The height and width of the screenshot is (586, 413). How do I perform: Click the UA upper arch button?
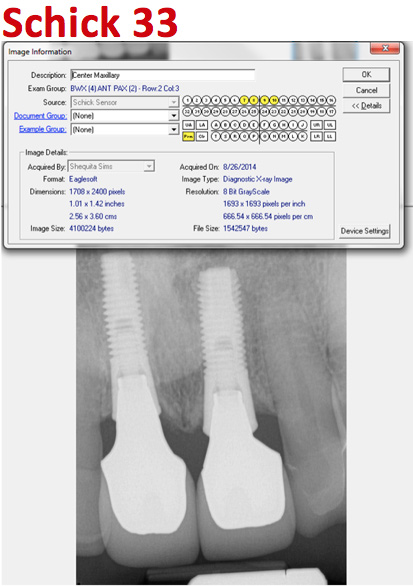[188, 125]
